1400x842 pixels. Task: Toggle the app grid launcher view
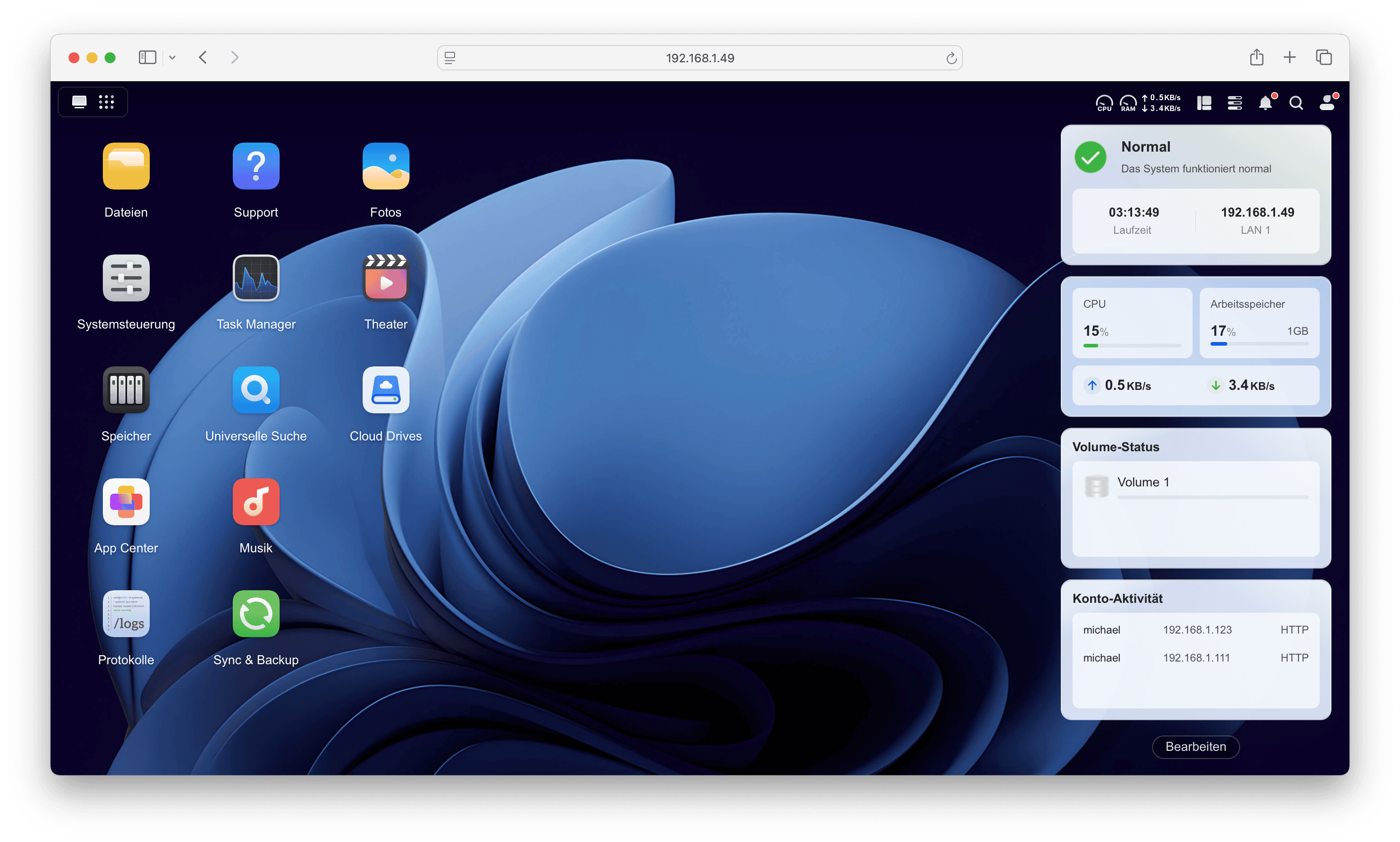tap(106, 102)
